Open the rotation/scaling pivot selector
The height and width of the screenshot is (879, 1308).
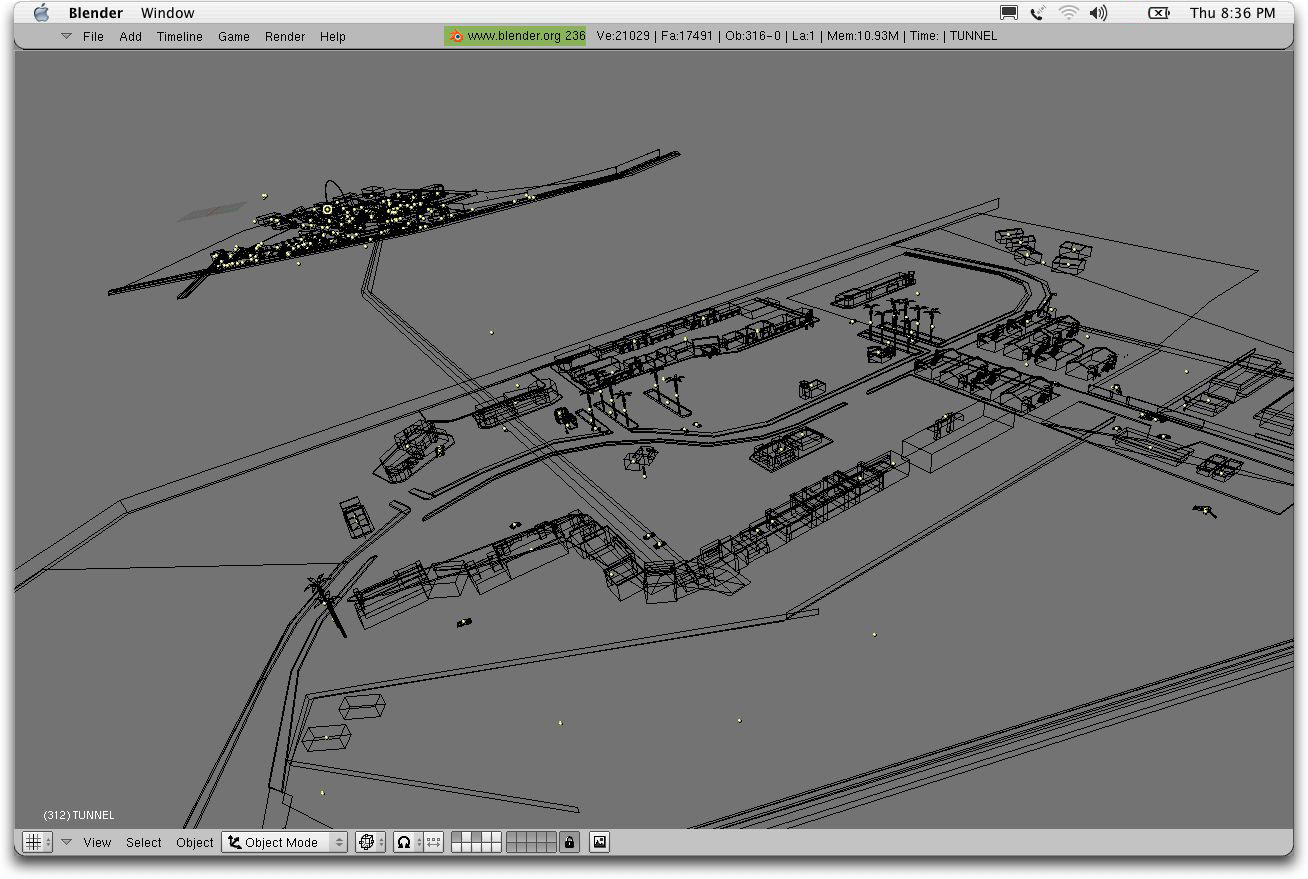(406, 842)
